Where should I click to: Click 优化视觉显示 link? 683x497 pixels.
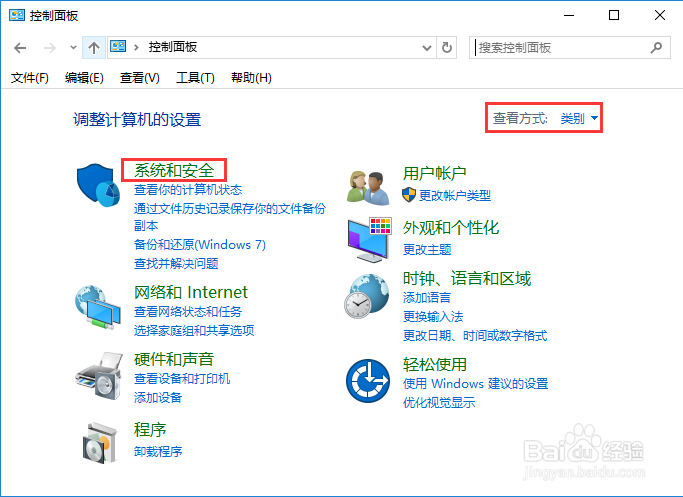point(439,402)
